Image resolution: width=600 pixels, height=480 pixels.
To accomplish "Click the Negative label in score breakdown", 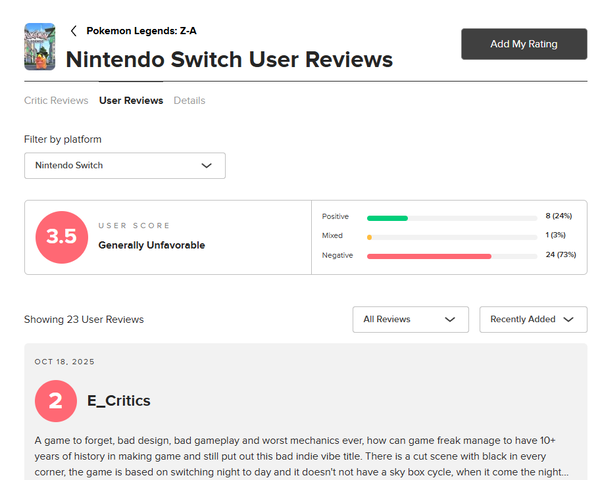I will 337,255.
